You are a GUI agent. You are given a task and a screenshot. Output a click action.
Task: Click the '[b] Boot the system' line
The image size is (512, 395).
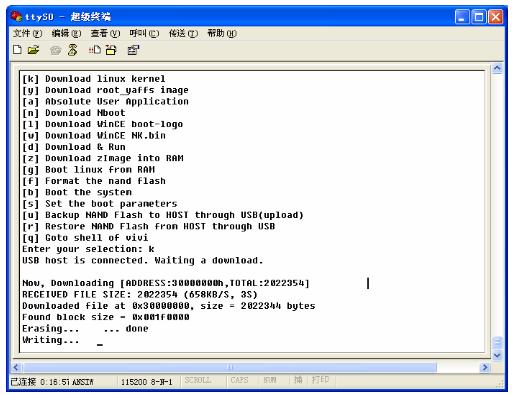pyautogui.click(x=77, y=192)
